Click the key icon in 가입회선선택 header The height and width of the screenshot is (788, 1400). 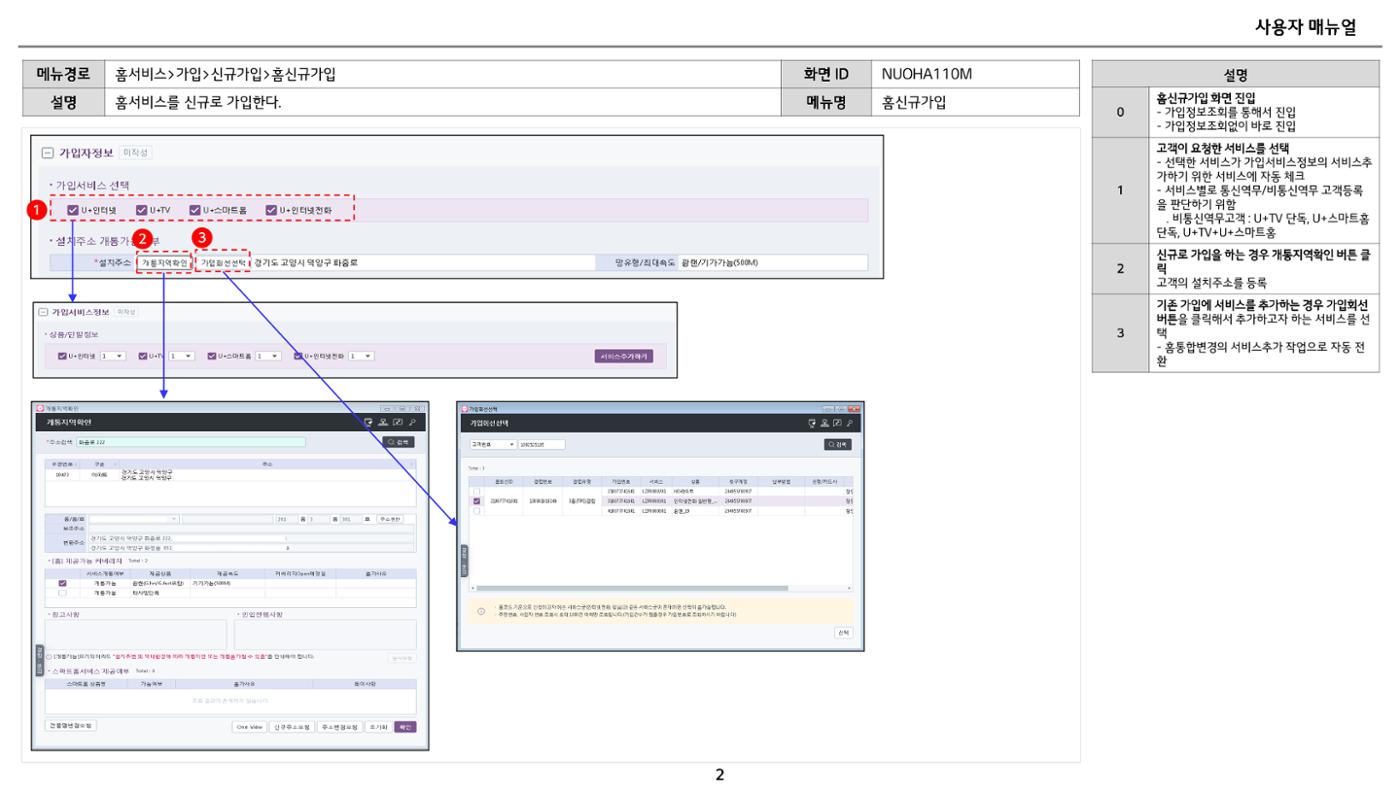[x=850, y=423]
